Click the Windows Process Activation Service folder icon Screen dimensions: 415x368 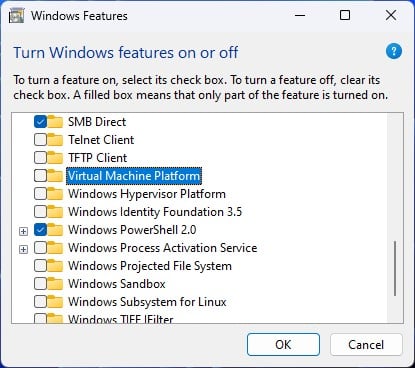pos(55,248)
